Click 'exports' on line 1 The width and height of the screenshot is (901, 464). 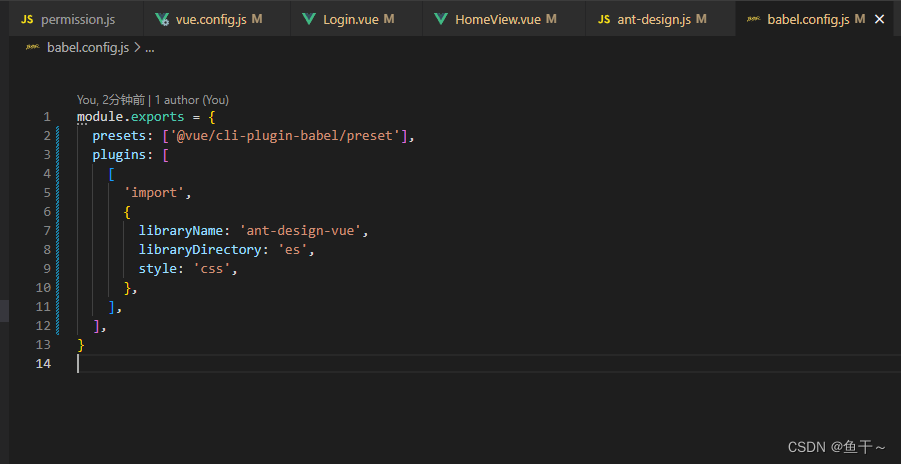(x=157, y=117)
